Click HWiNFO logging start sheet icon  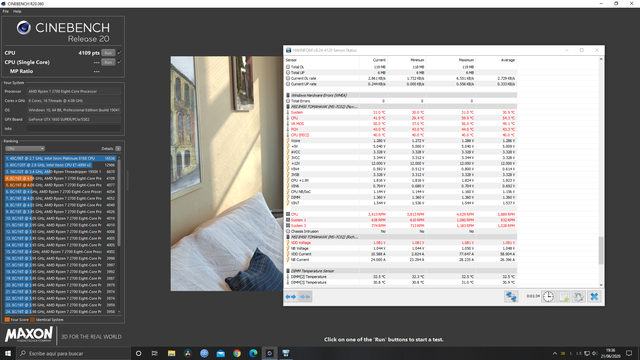pyautogui.click(x=564, y=296)
